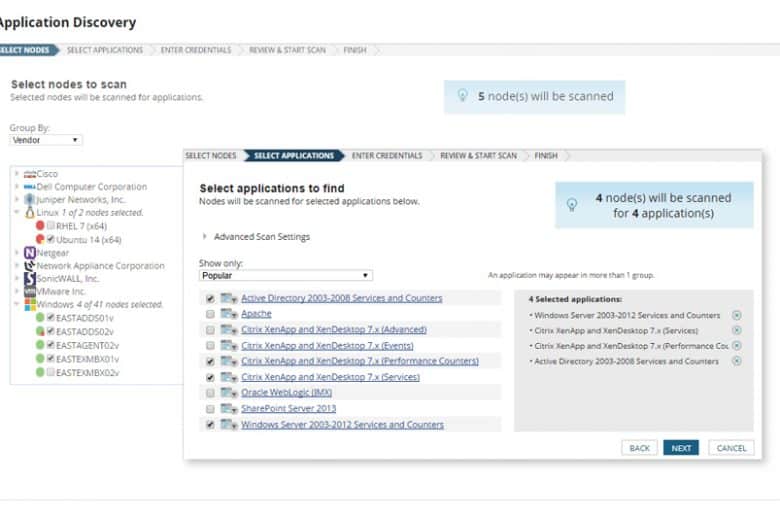Open Oracle WebLogic (JMX) link
Image resolution: width=780 pixels, height=516 pixels.
click(287, 393)
